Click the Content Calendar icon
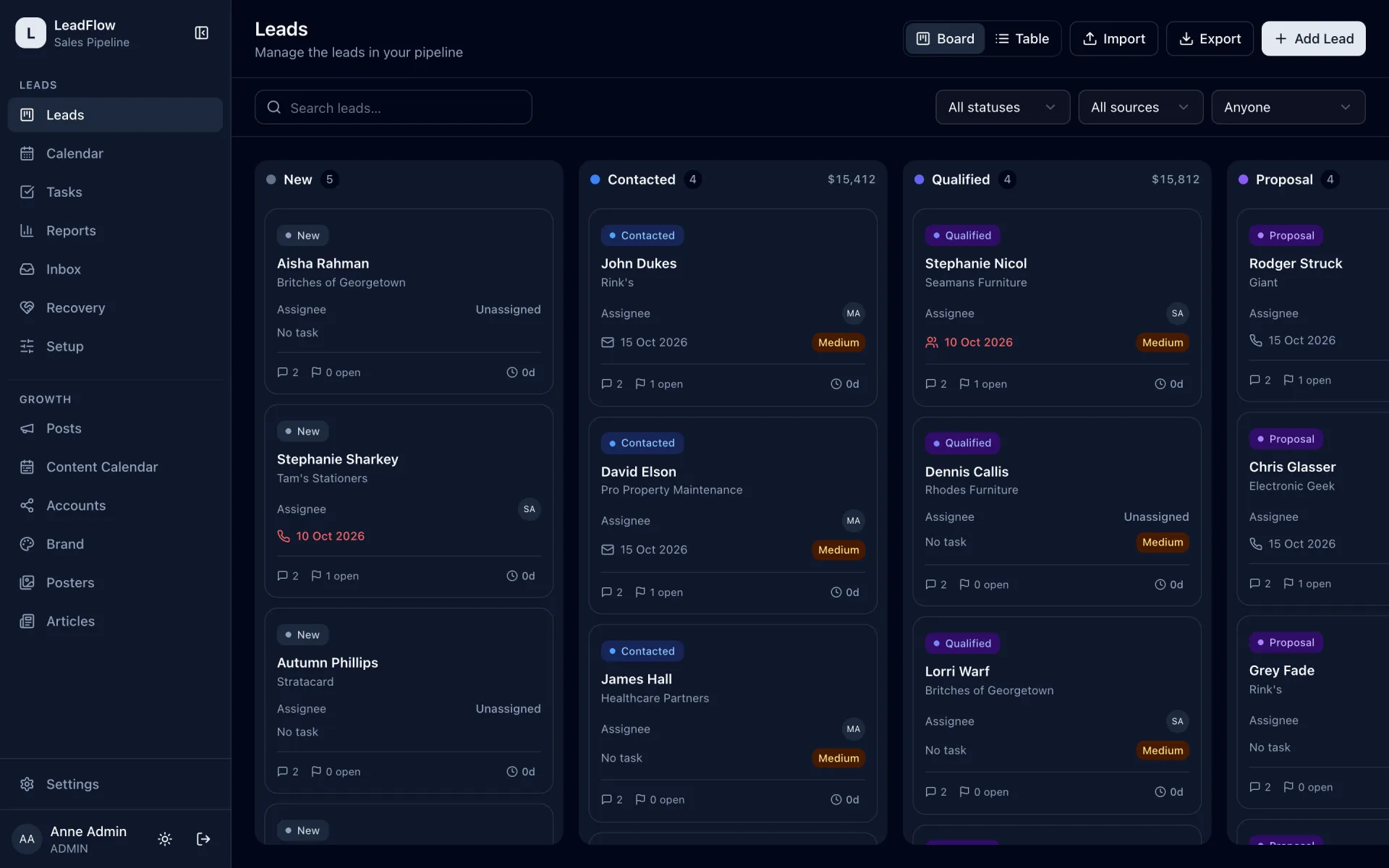 [27, 467]
